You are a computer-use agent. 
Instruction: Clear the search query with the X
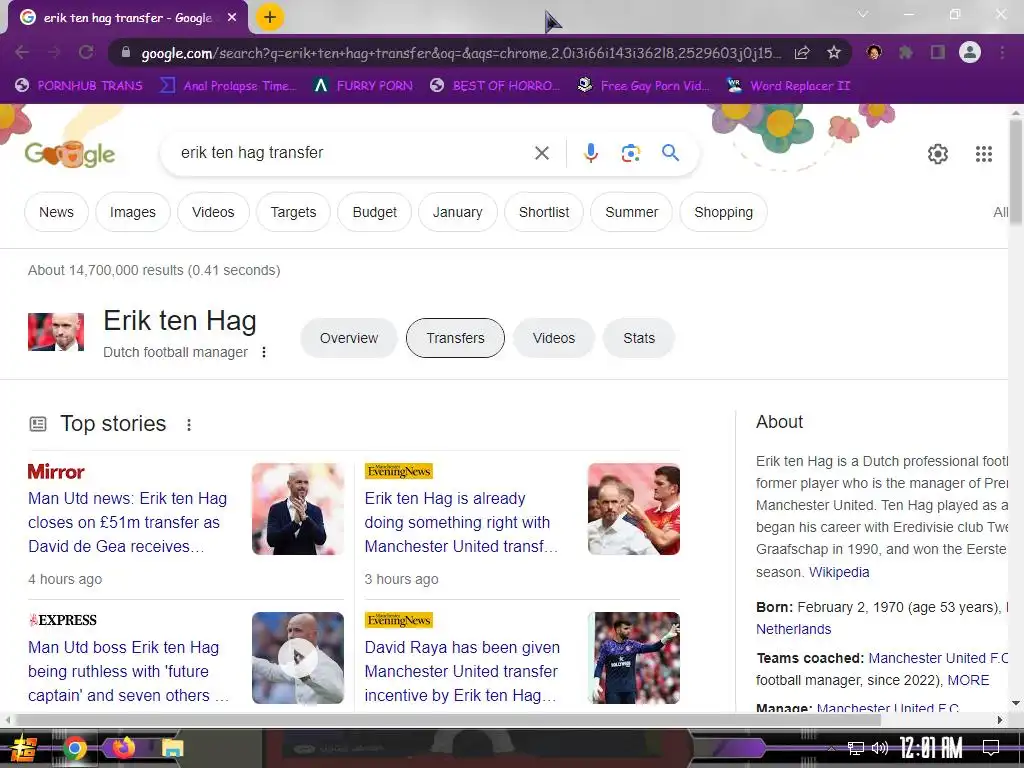click(x=541, y=153)
